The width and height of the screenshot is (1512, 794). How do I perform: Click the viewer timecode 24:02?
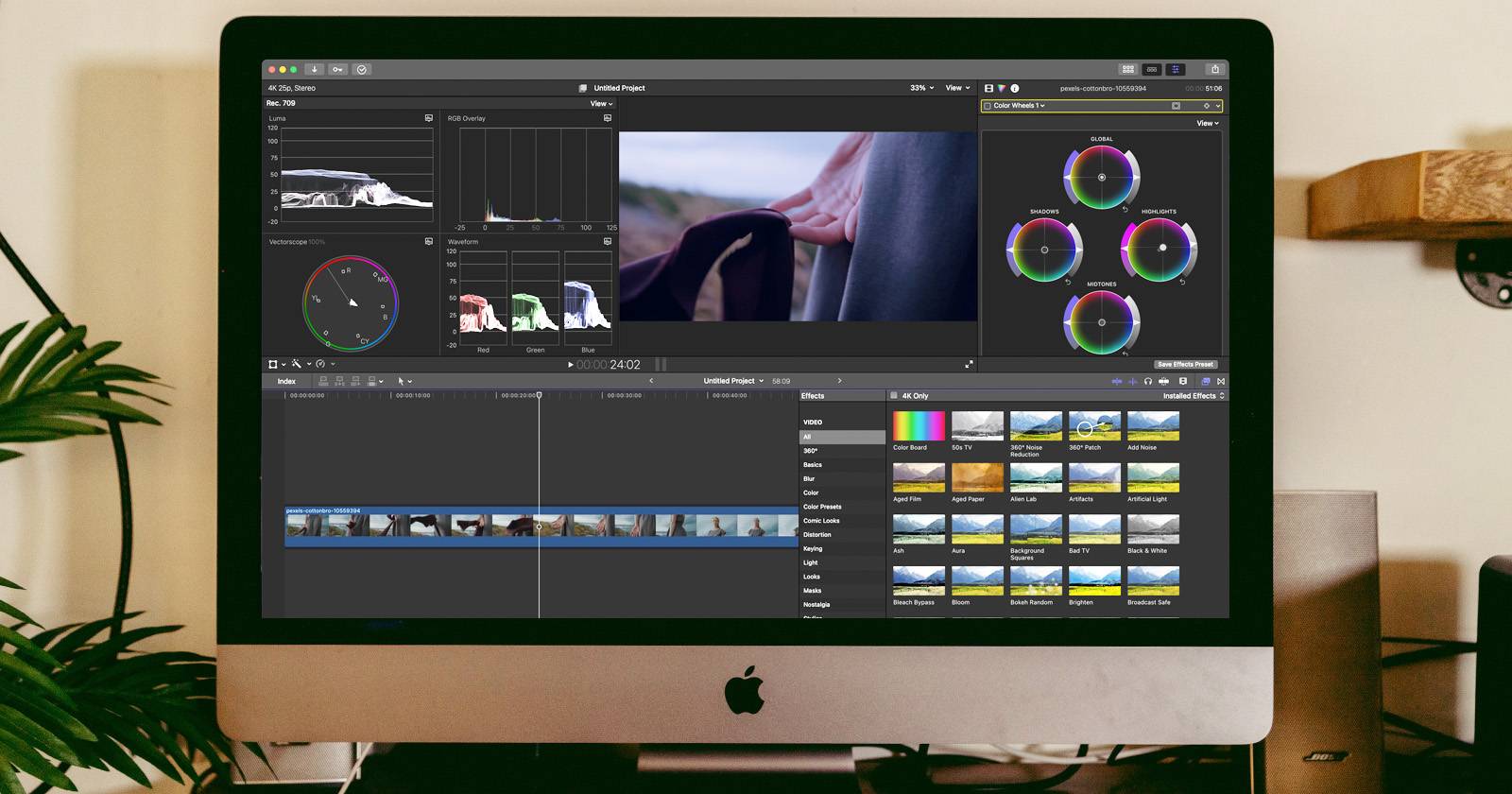coord(609,364)
